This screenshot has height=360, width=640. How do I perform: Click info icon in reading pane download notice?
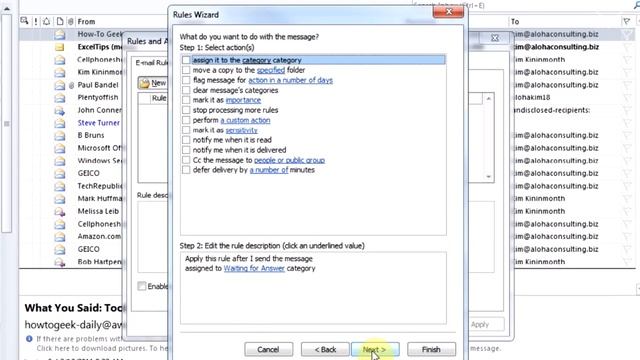click(x=29, y=339)
